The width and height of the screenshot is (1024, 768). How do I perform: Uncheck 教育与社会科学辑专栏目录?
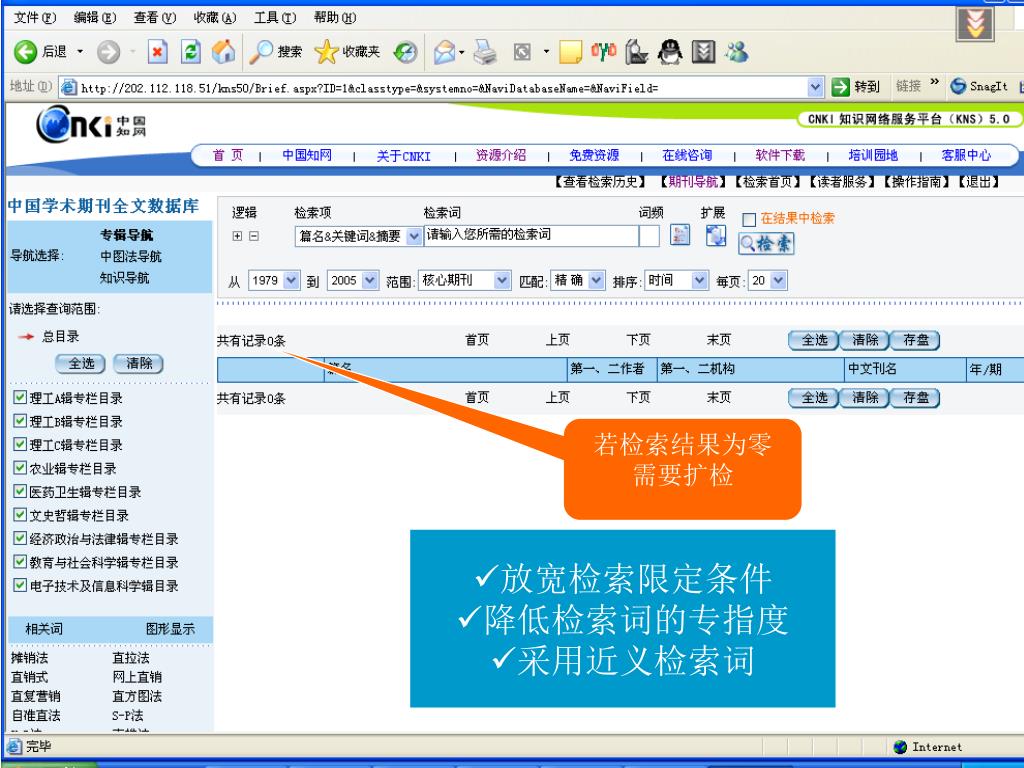point(20,562)
